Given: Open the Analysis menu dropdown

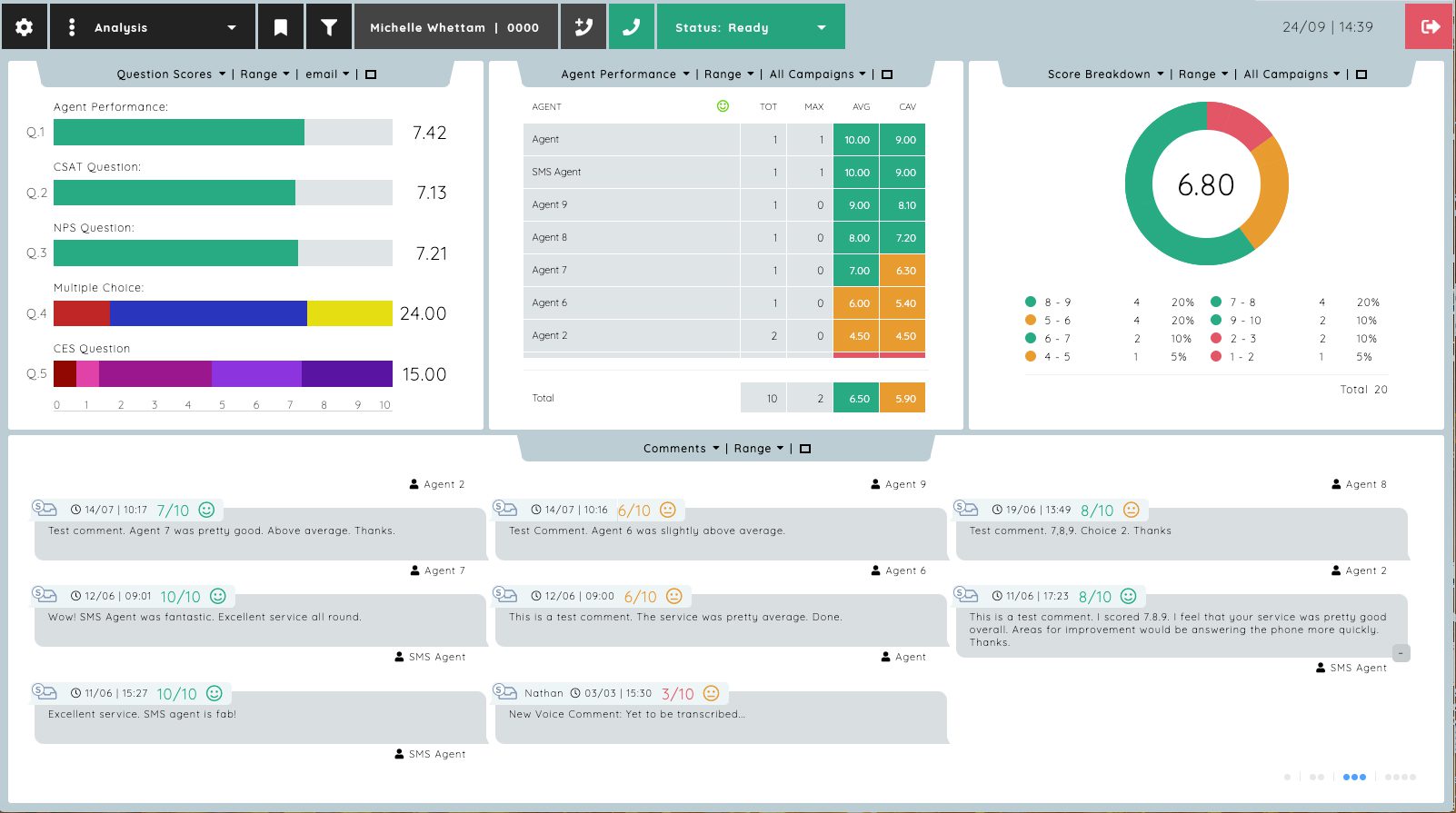Looking at the screenshot, I should 153,27.
